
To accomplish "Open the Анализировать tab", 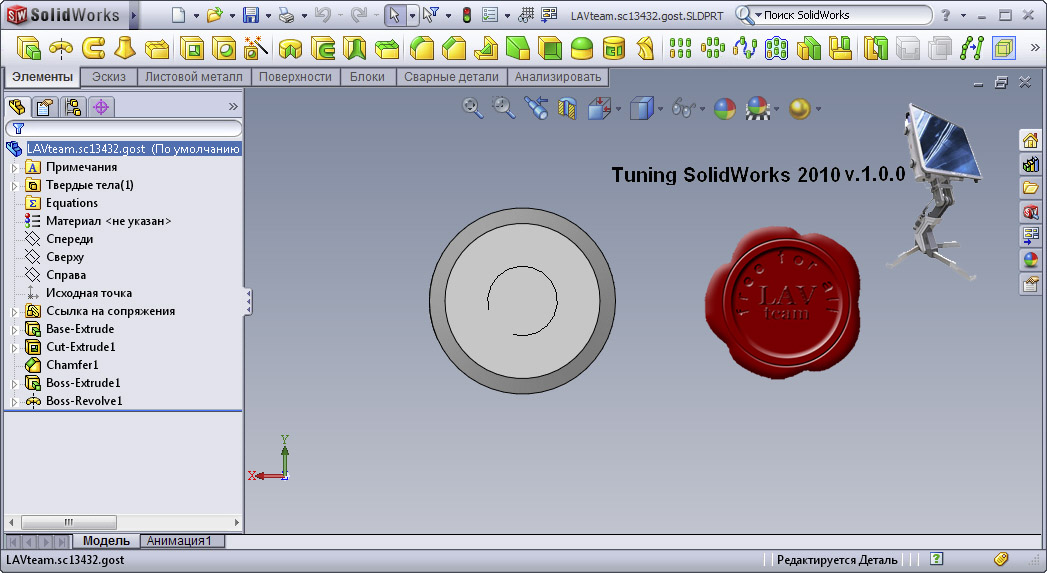I will (x=558, y=77).
